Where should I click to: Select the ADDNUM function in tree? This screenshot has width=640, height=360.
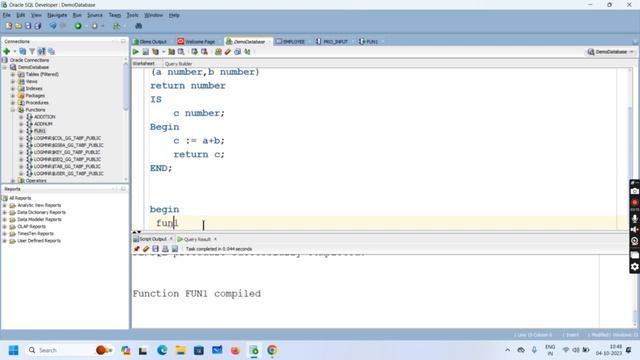point(43,124)
